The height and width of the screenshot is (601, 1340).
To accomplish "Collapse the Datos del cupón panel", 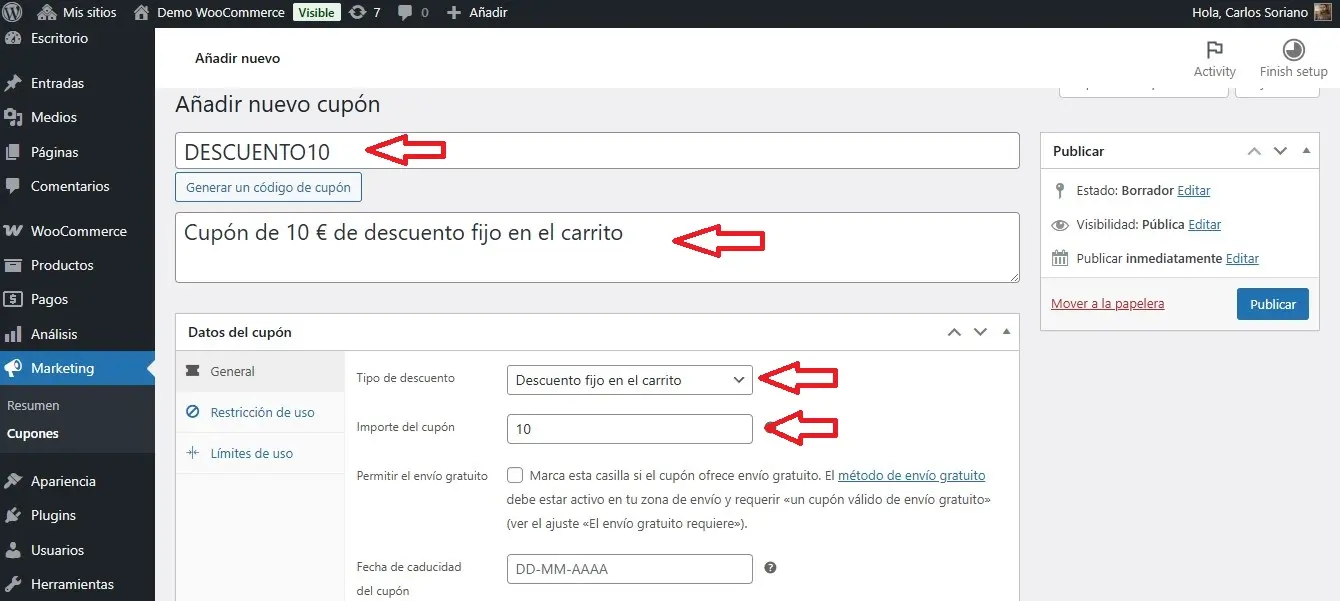I will 1006,332.
